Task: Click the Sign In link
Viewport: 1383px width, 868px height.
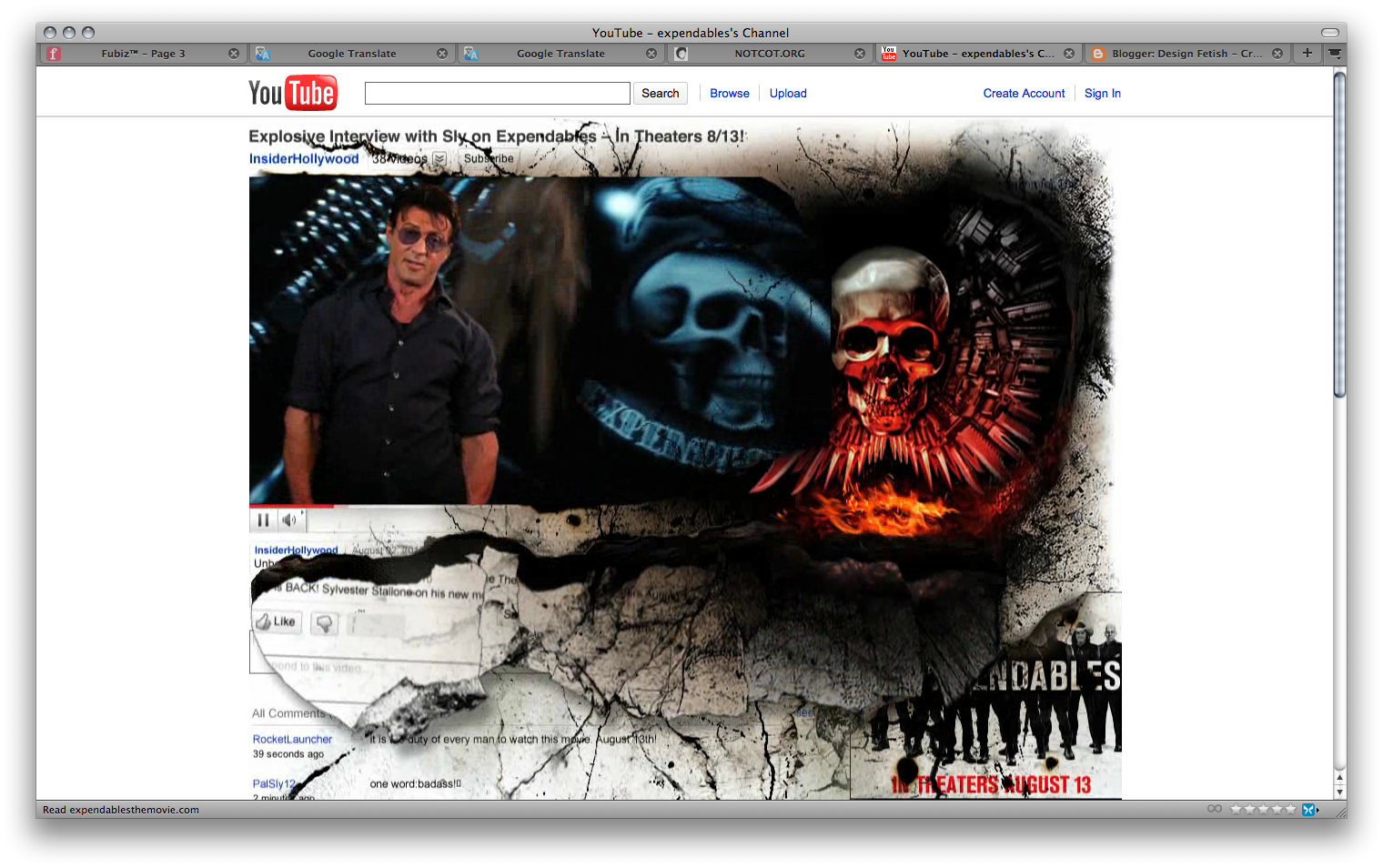Action: [1103, 93]
